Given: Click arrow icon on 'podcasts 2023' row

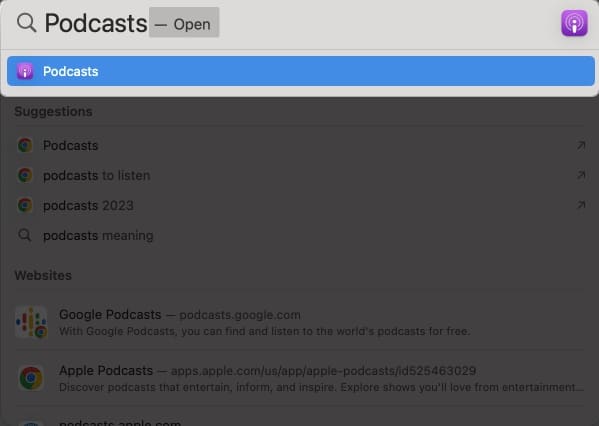Looking at the screenshot, I should [x=581, y=206].
